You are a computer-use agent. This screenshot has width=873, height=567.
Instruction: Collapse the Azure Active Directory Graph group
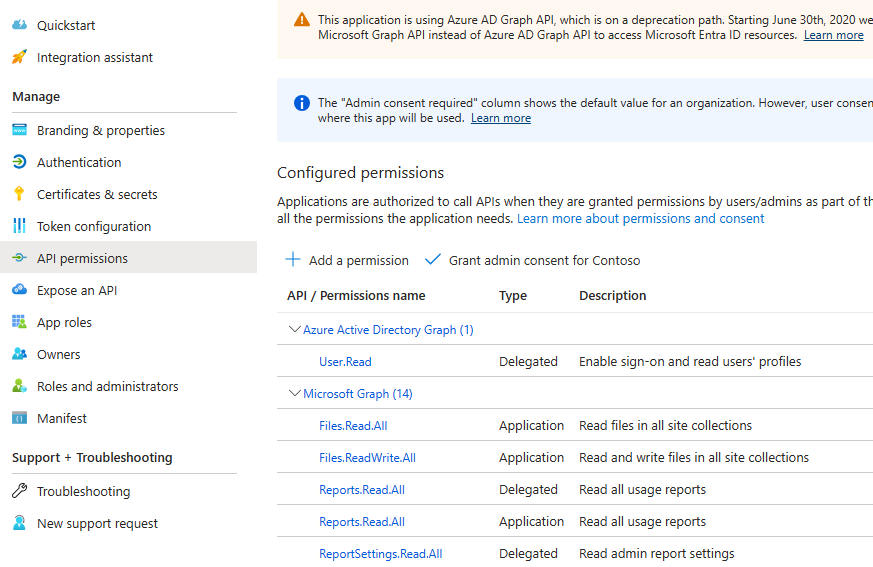pyautogui.click(x=295, y=330)
